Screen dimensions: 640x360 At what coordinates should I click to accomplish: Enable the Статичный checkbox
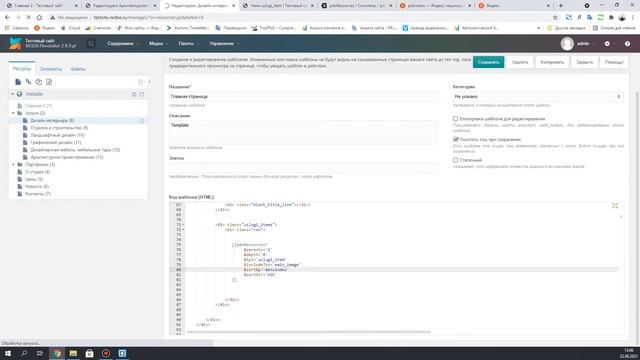click(456, 160)
